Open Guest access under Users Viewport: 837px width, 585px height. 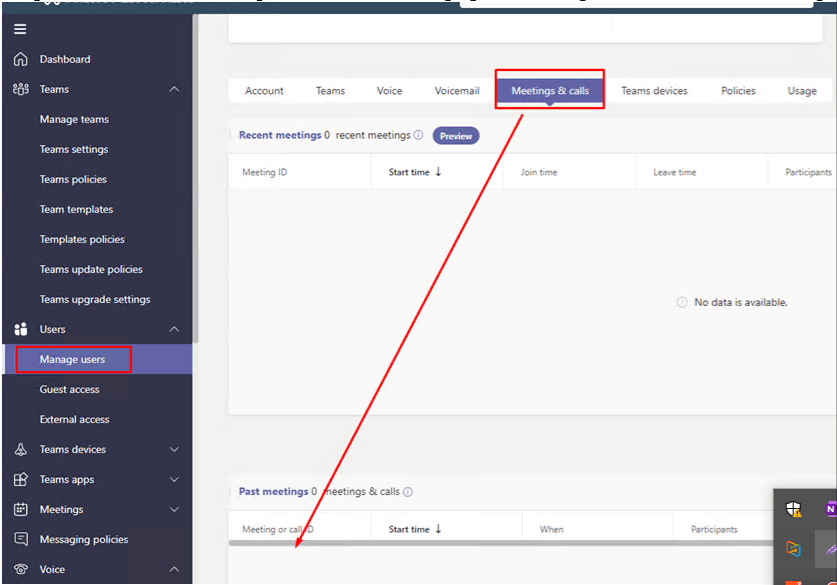point(69,389)
